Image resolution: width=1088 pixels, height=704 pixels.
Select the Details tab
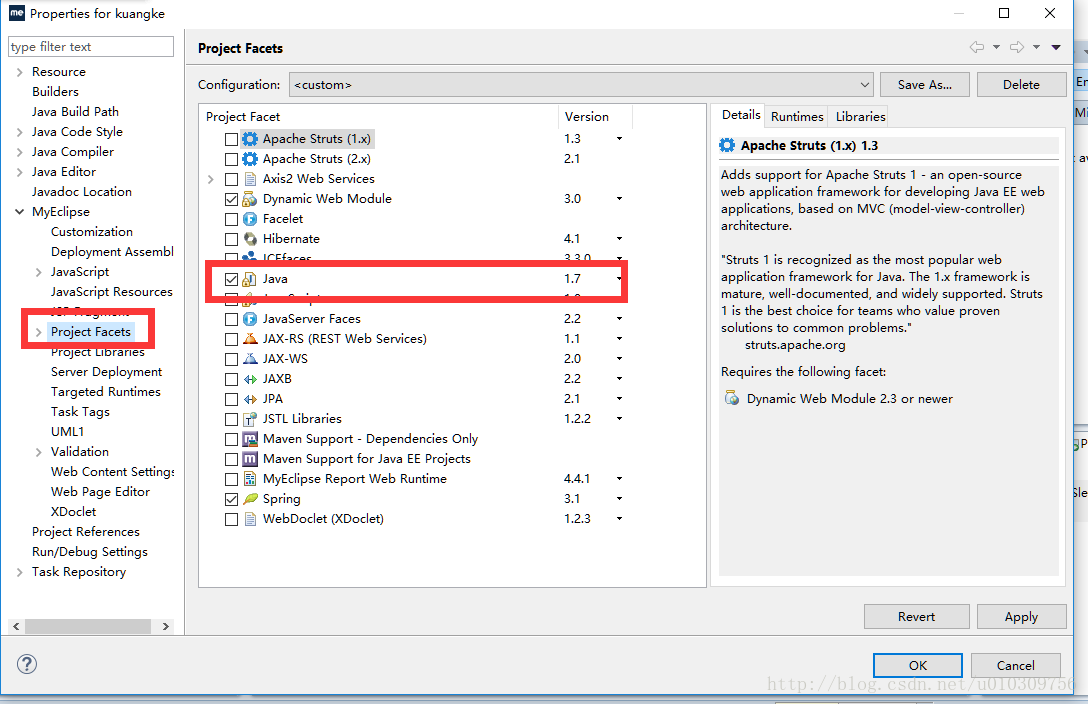pyautogui.click(x=741, y=115)
